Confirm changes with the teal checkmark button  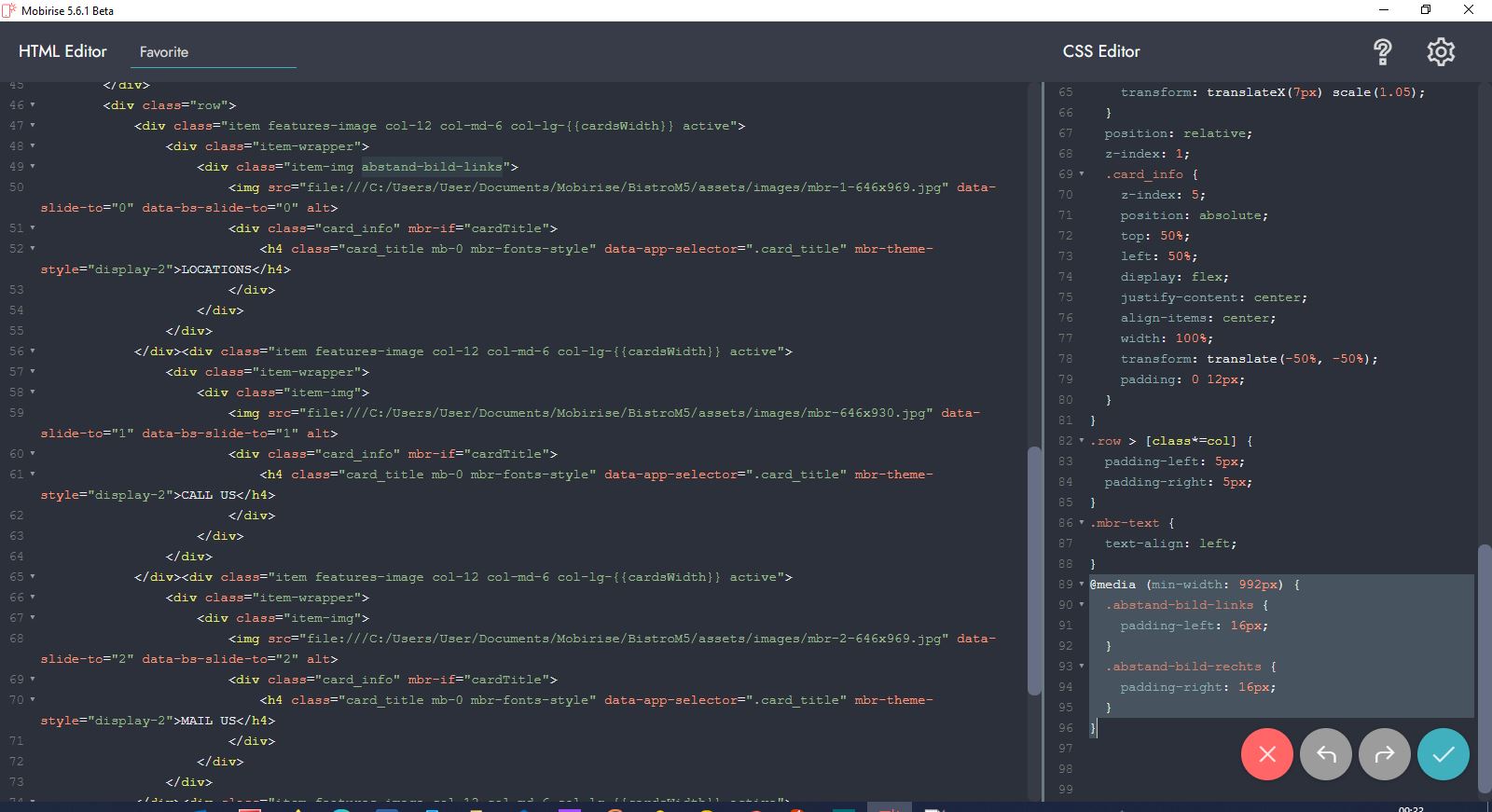1443,754
